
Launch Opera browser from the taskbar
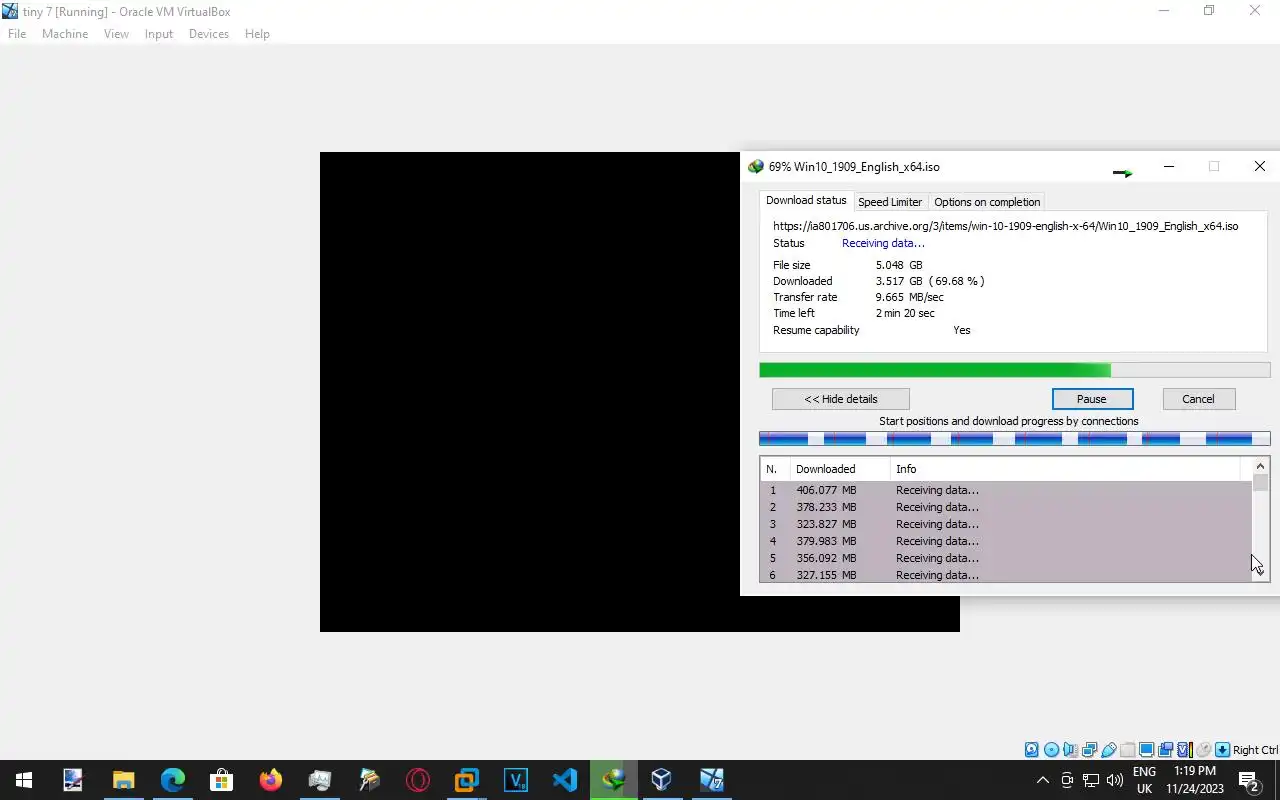click(418, 779)
